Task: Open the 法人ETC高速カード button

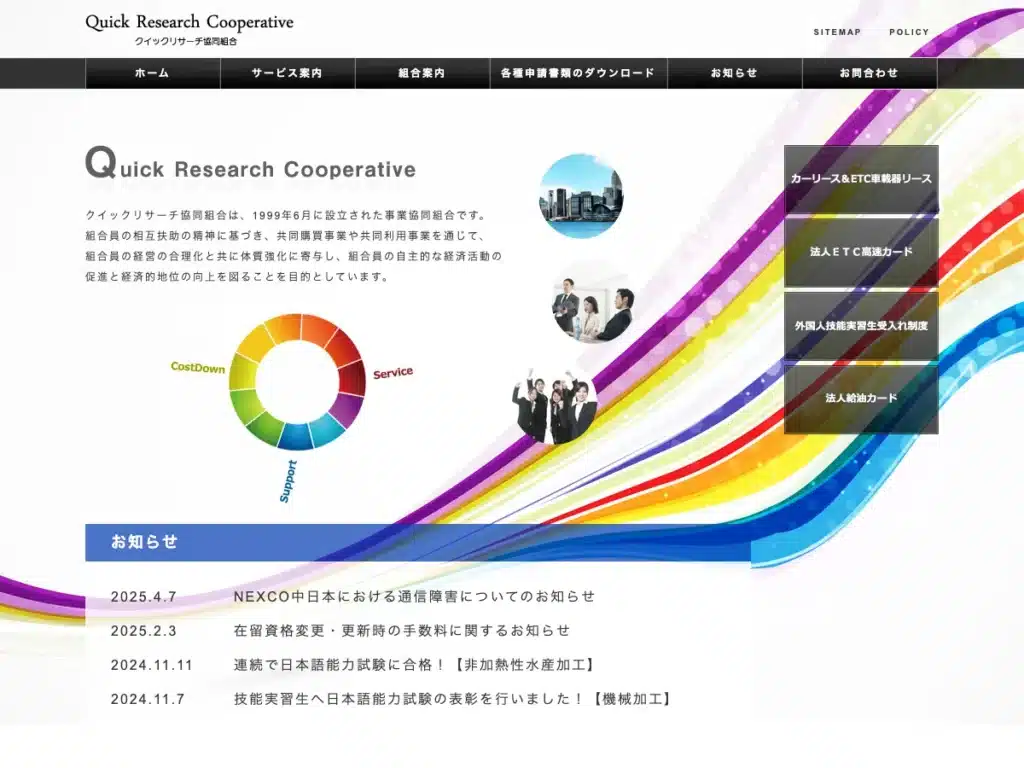Action: [x=861, y=252]
